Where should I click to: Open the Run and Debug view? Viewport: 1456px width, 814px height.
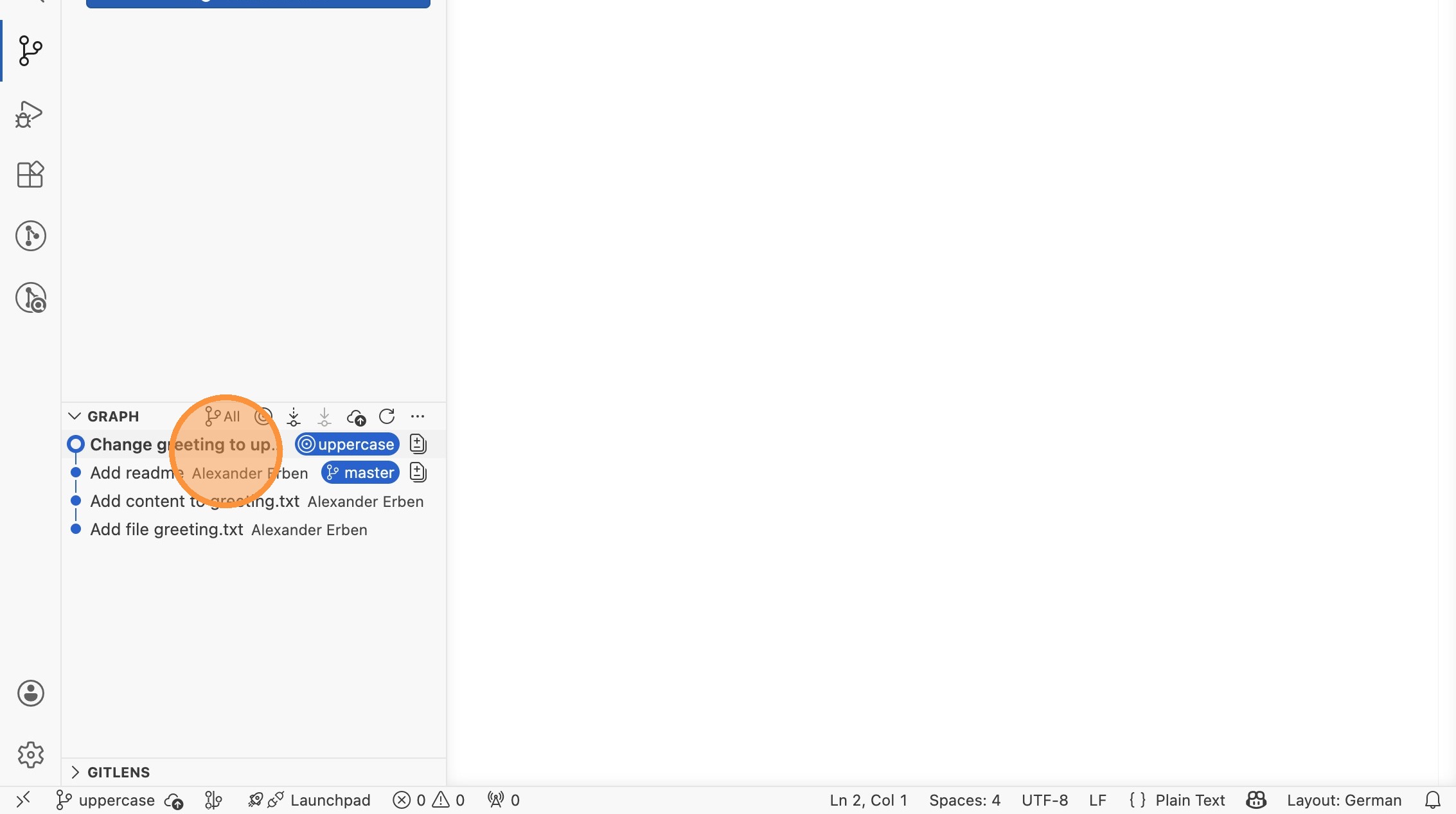[x=30, y=114]
